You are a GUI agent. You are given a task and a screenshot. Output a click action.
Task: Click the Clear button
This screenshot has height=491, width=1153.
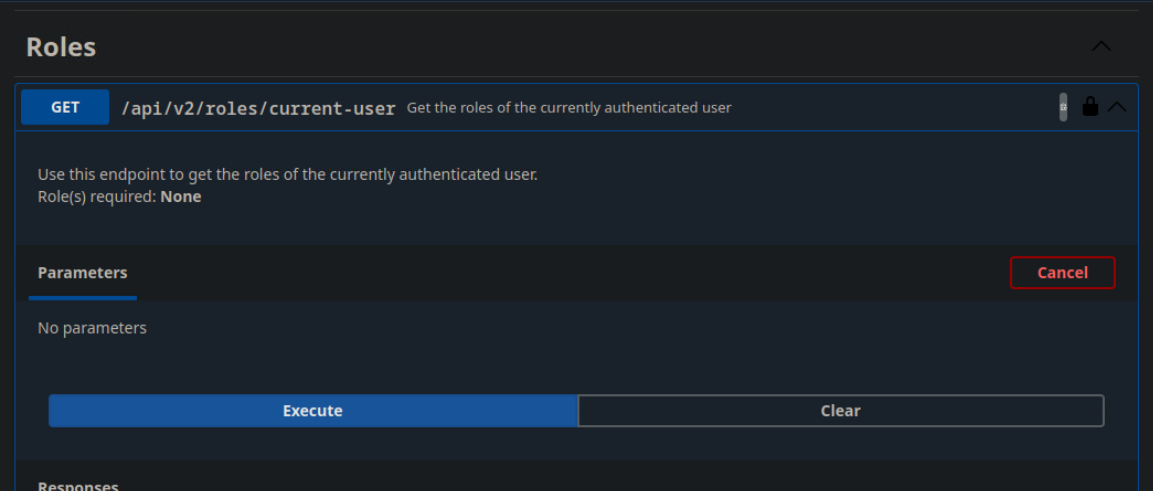840,411
